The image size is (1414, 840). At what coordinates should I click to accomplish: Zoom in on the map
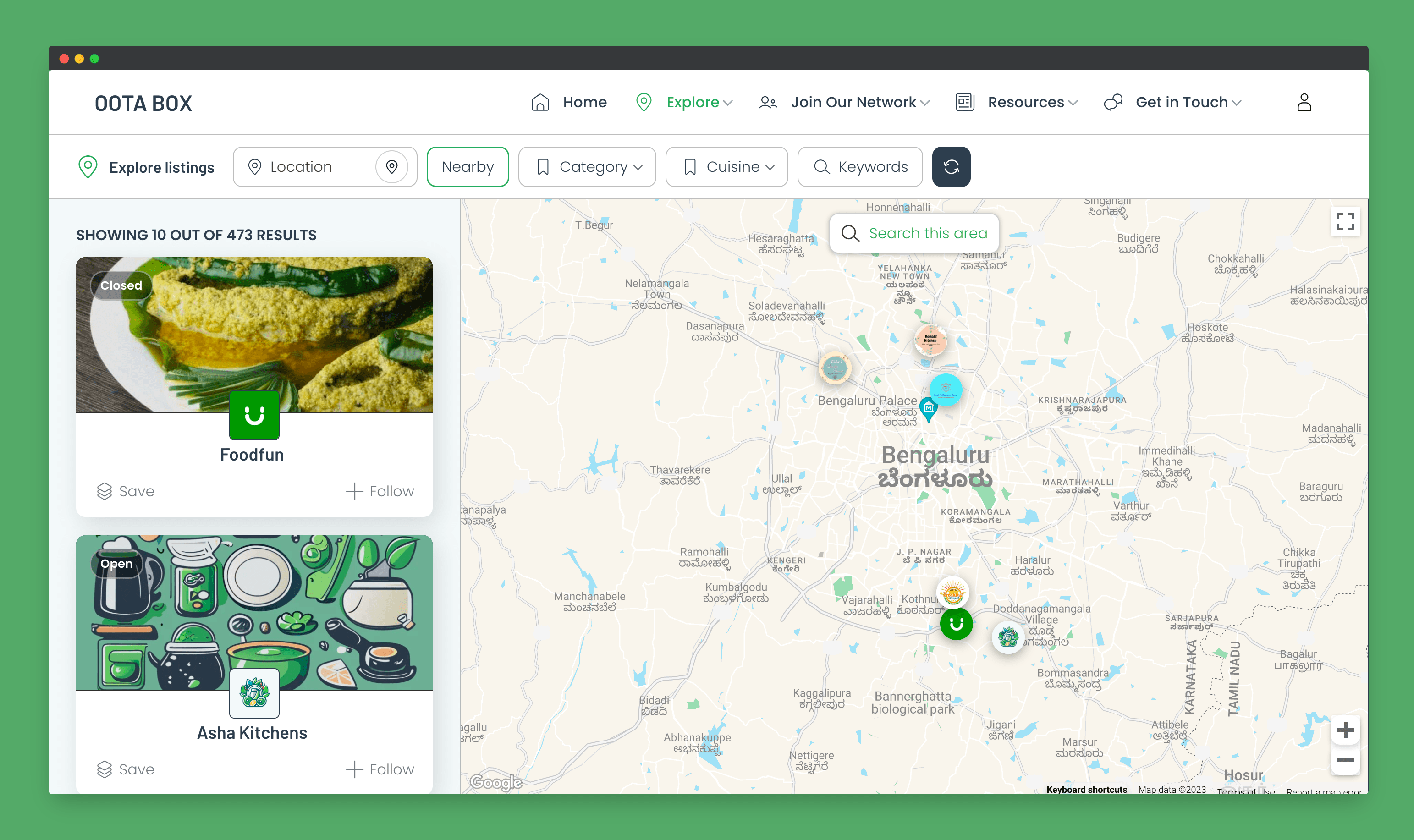pyautogui.click(x=1345, y=730)
